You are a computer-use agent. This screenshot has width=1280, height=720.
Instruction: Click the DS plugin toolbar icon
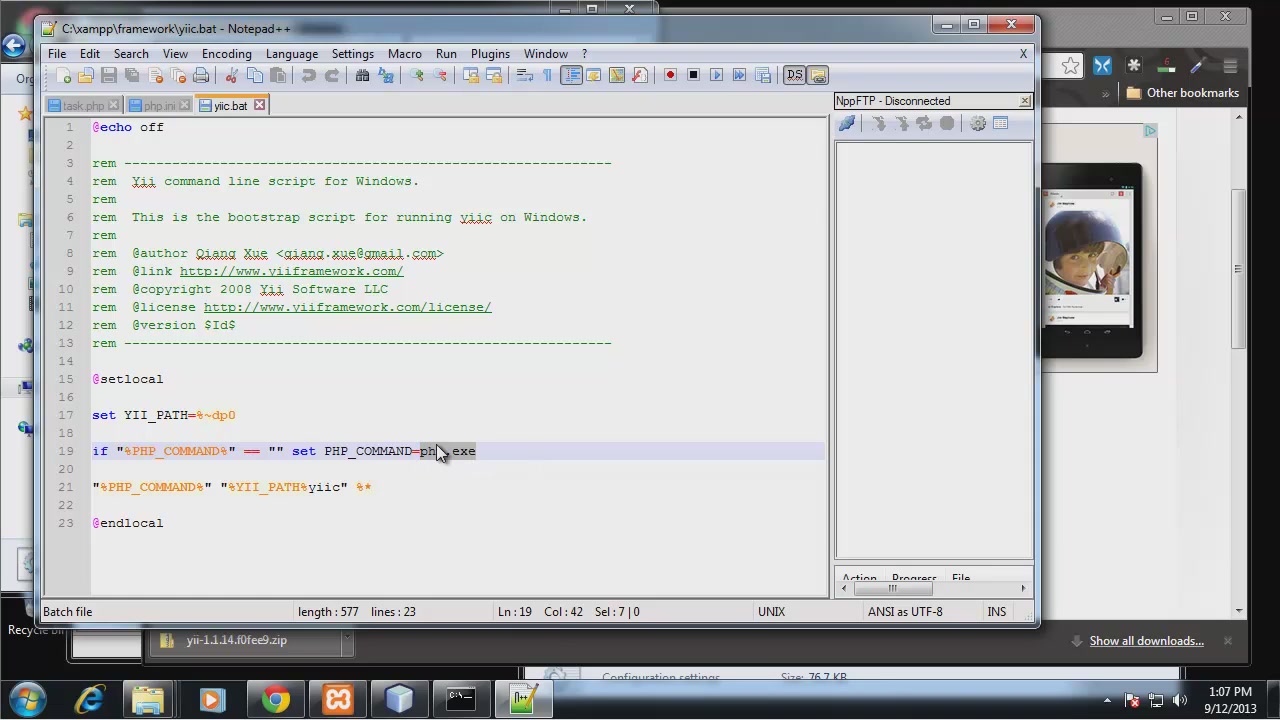(x=794, y=76)
